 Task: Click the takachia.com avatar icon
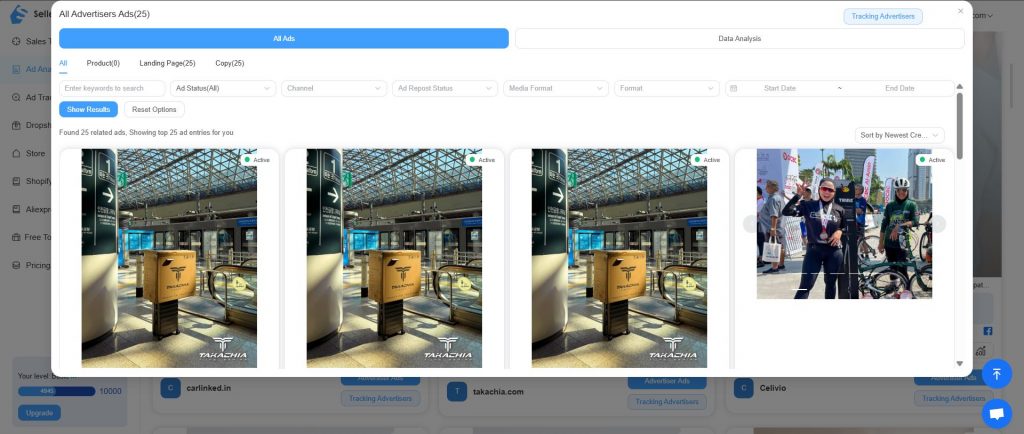click(457, 392)
